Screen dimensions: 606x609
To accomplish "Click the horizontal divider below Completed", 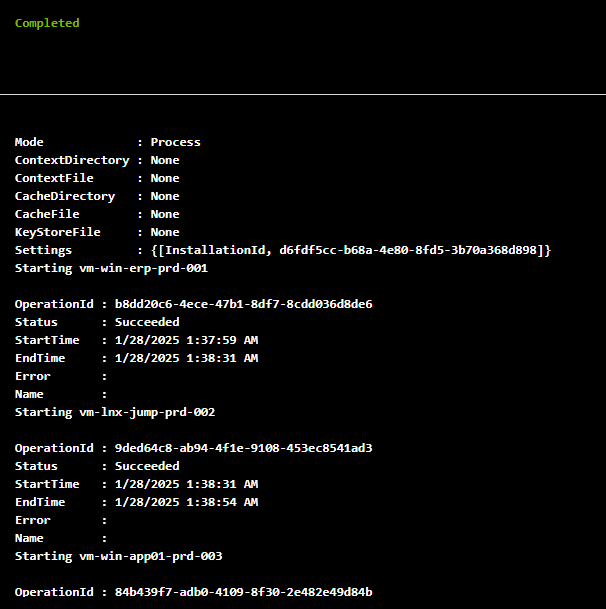I will [303, 95].
